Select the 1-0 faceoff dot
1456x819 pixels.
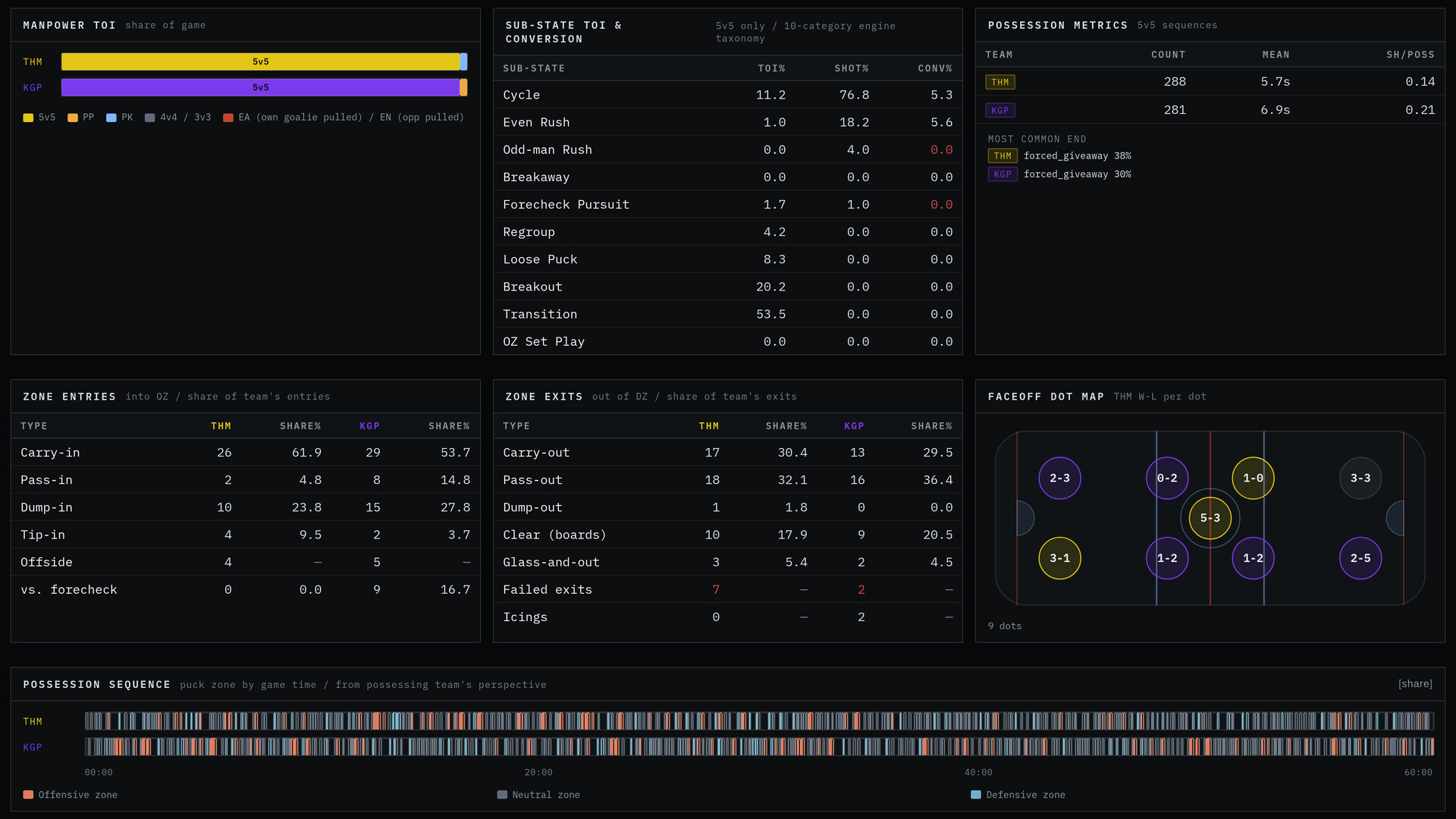1253,478
